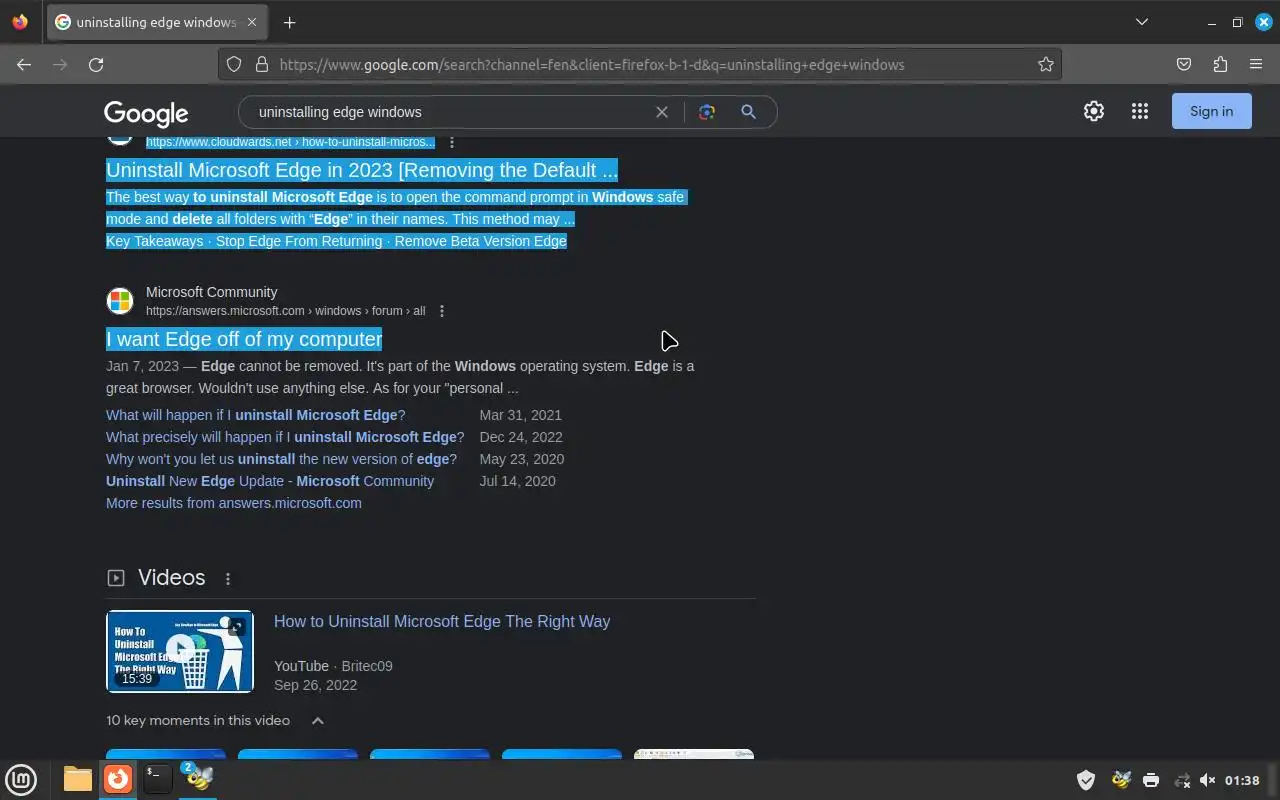The image size is (1280, 800).
Task: Play the Britec09 video thumbnail
Action: point(180,651)
